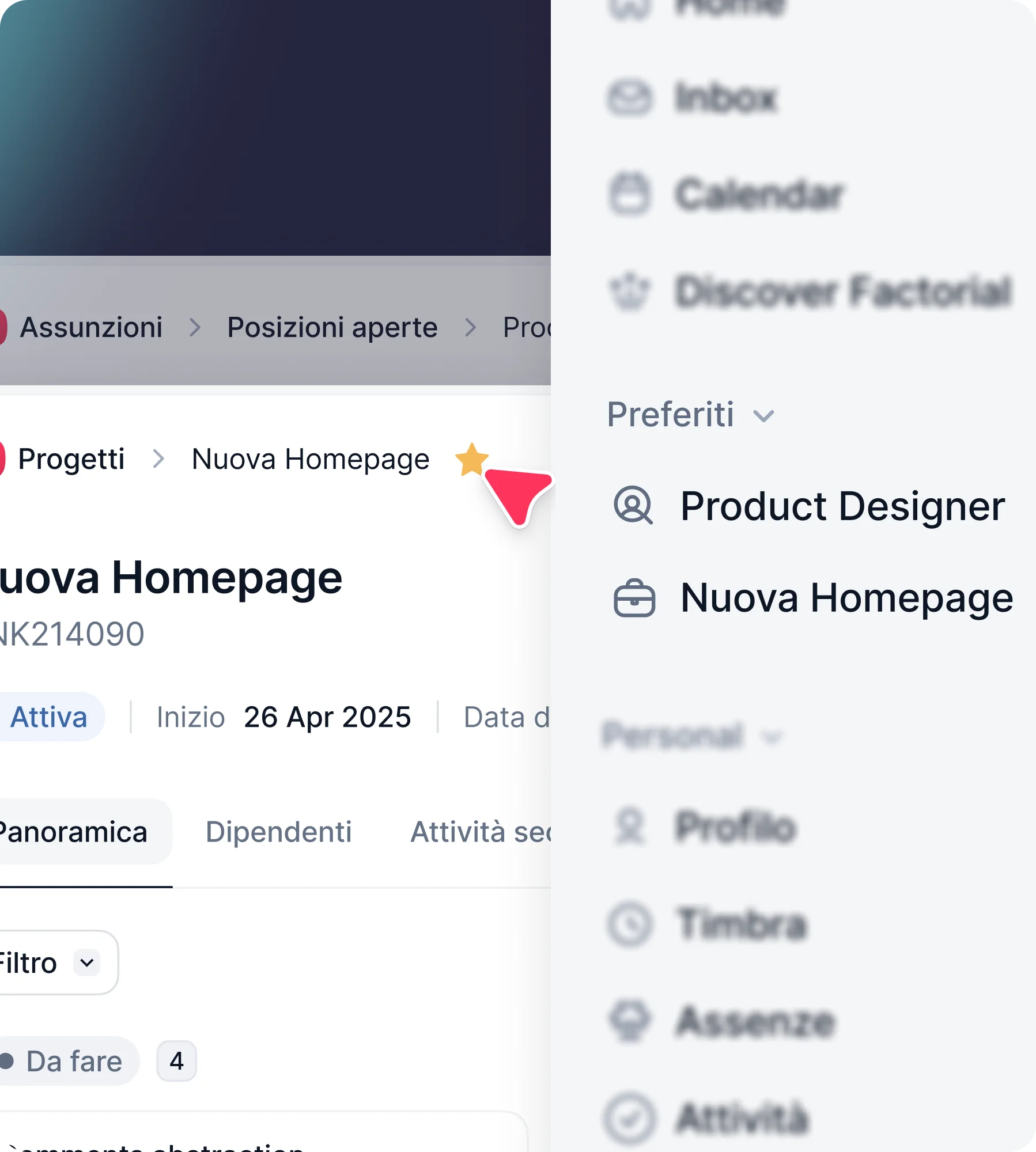Image resolution: width=1036 pixels, height=1152 pixels.
Task: Toggle the yellow favorite star
Action: click(x=471, y=460)
